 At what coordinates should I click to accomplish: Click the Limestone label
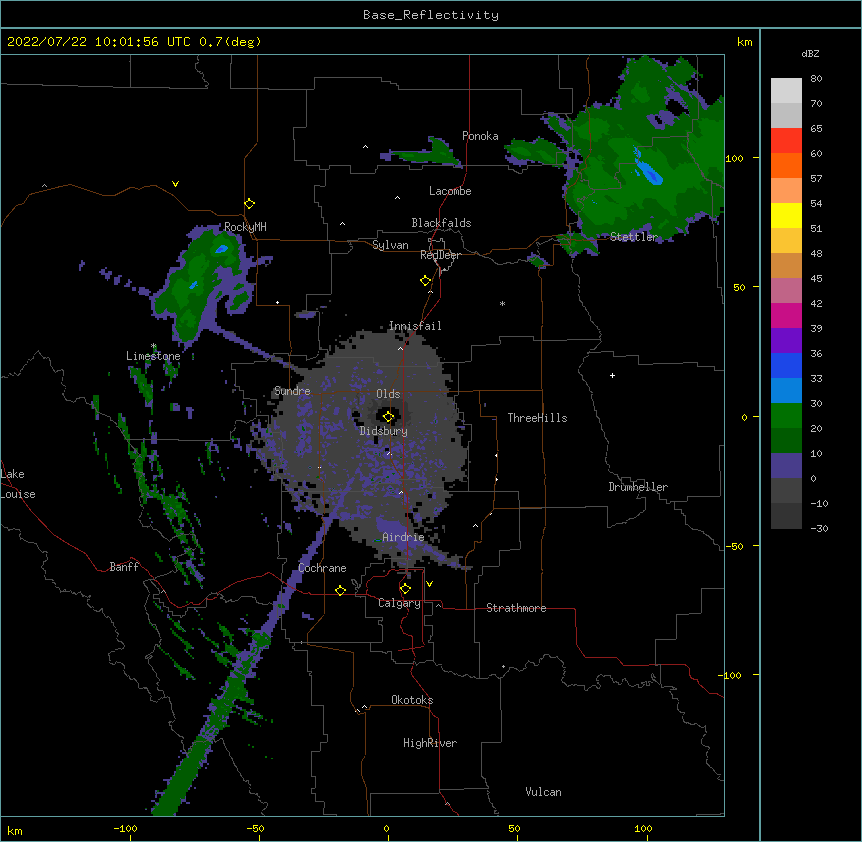click(x=153, y=356)
